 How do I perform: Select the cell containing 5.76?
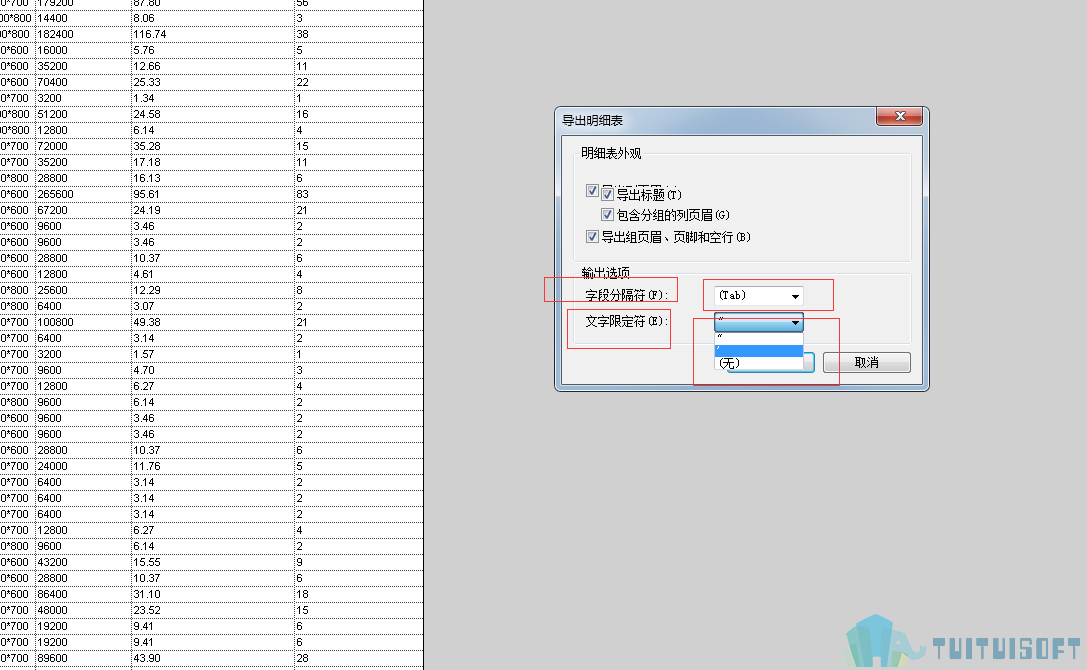pyautogui.click(x=213, y=50)
